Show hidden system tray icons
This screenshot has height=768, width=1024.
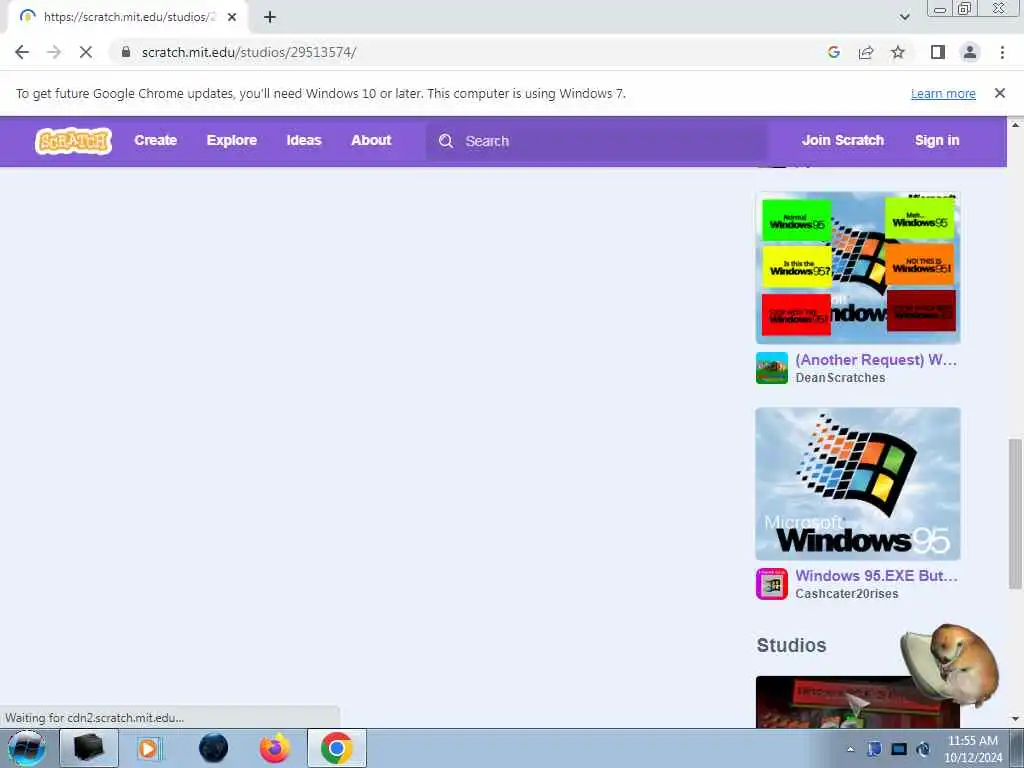[850, 750]
